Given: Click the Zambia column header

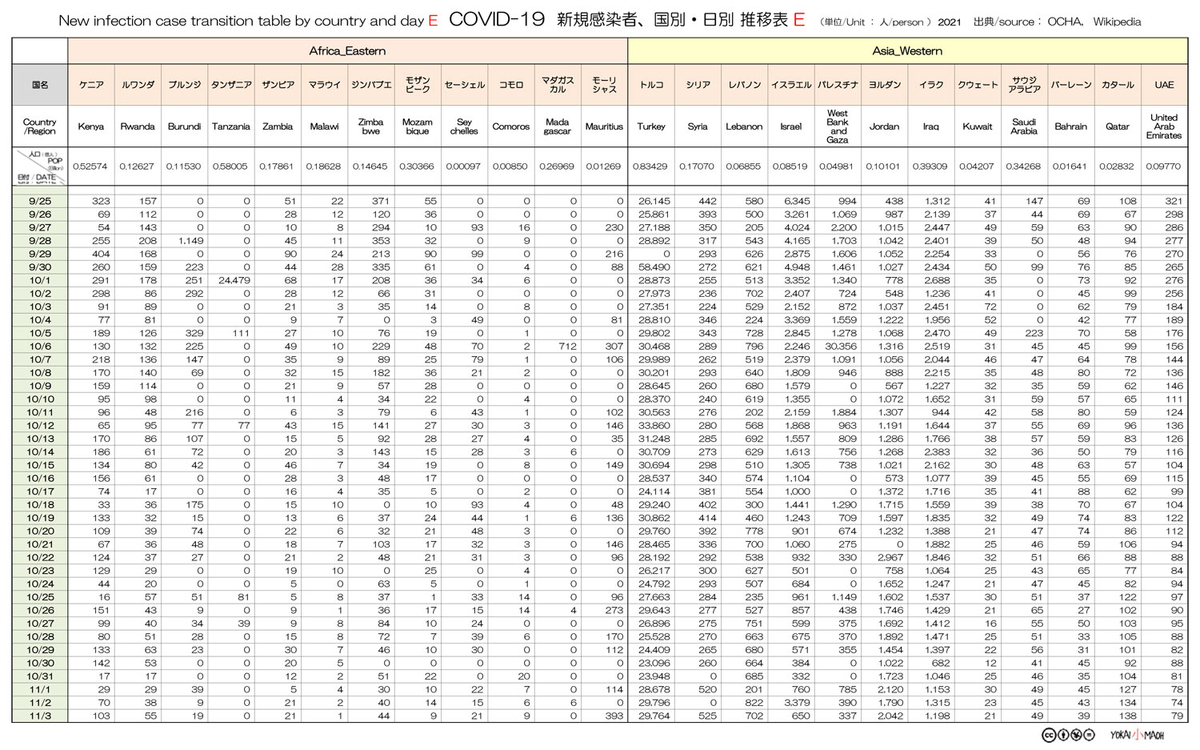Looking at the screenshot, I should (x=277, y=127).
